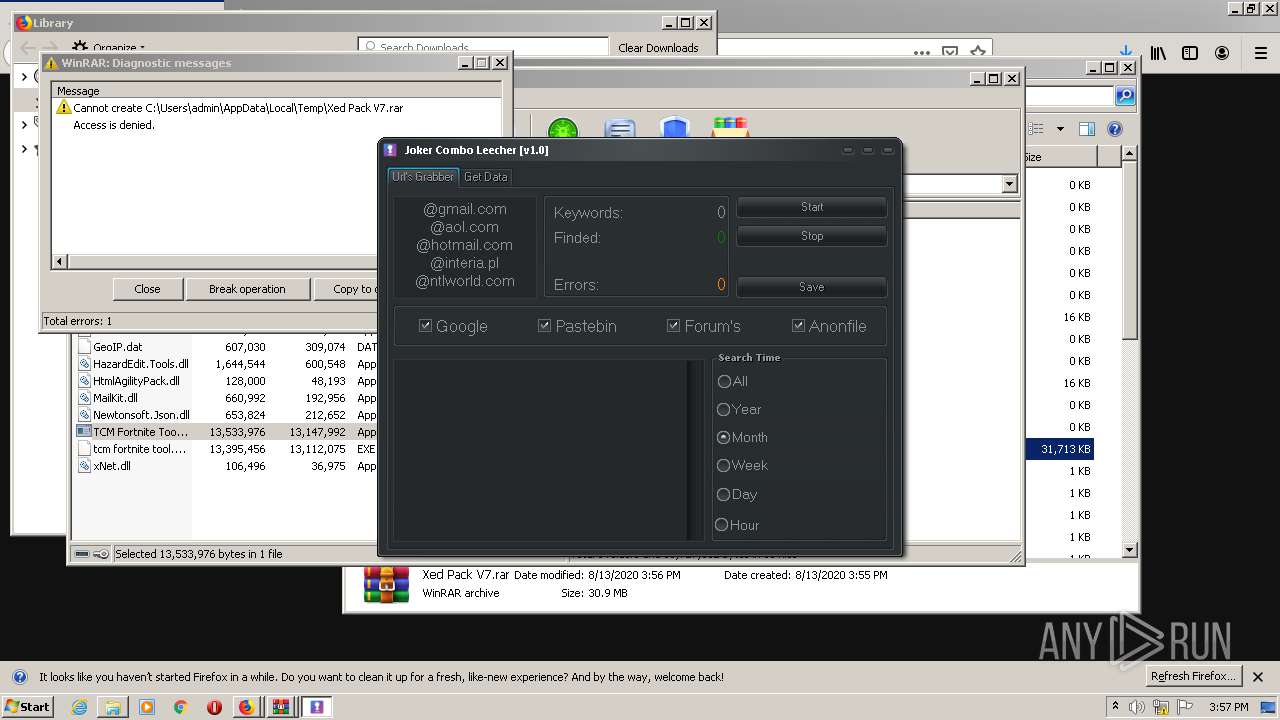
Task: Dismiss the Firefox refresh notification bar
Action: [x=1258, y=676]
